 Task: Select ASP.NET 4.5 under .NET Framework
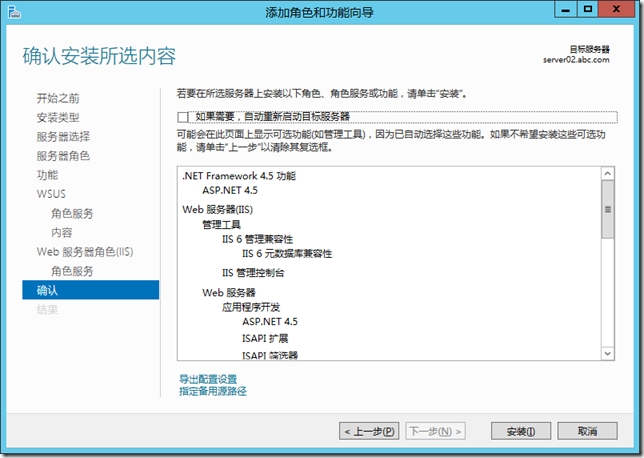click(230, 190)
